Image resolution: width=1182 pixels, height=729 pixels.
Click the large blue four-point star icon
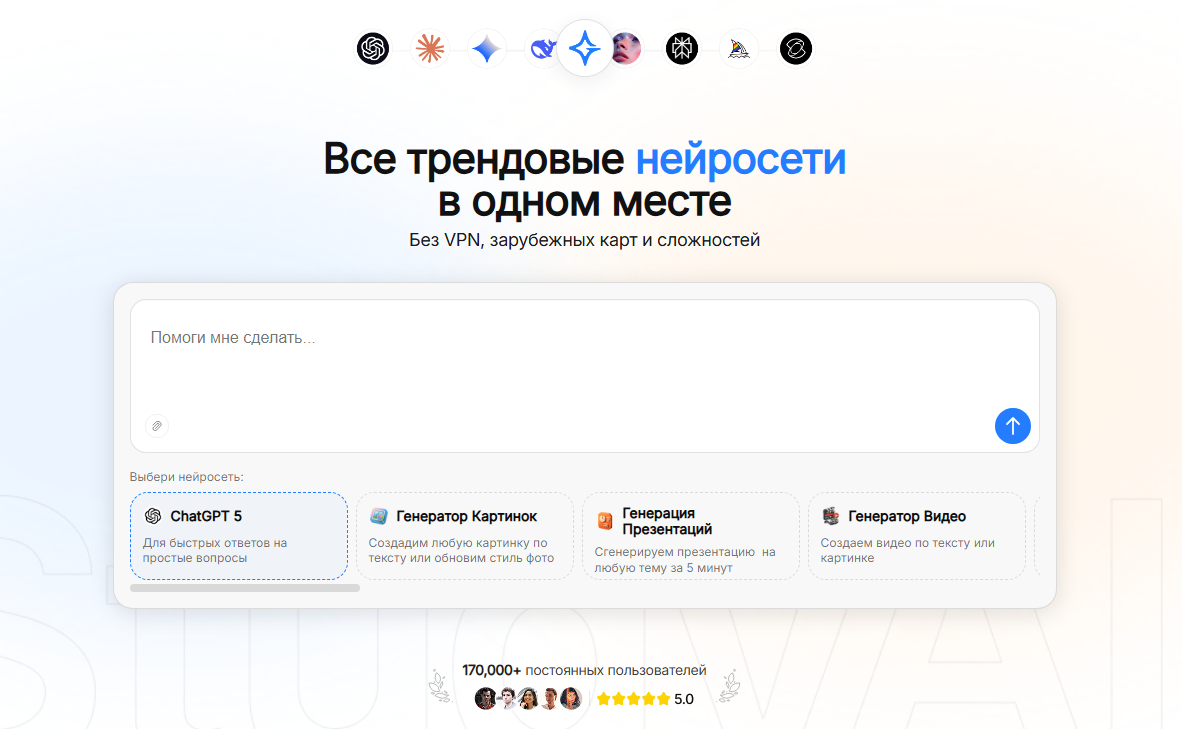(x=585, y=48)
